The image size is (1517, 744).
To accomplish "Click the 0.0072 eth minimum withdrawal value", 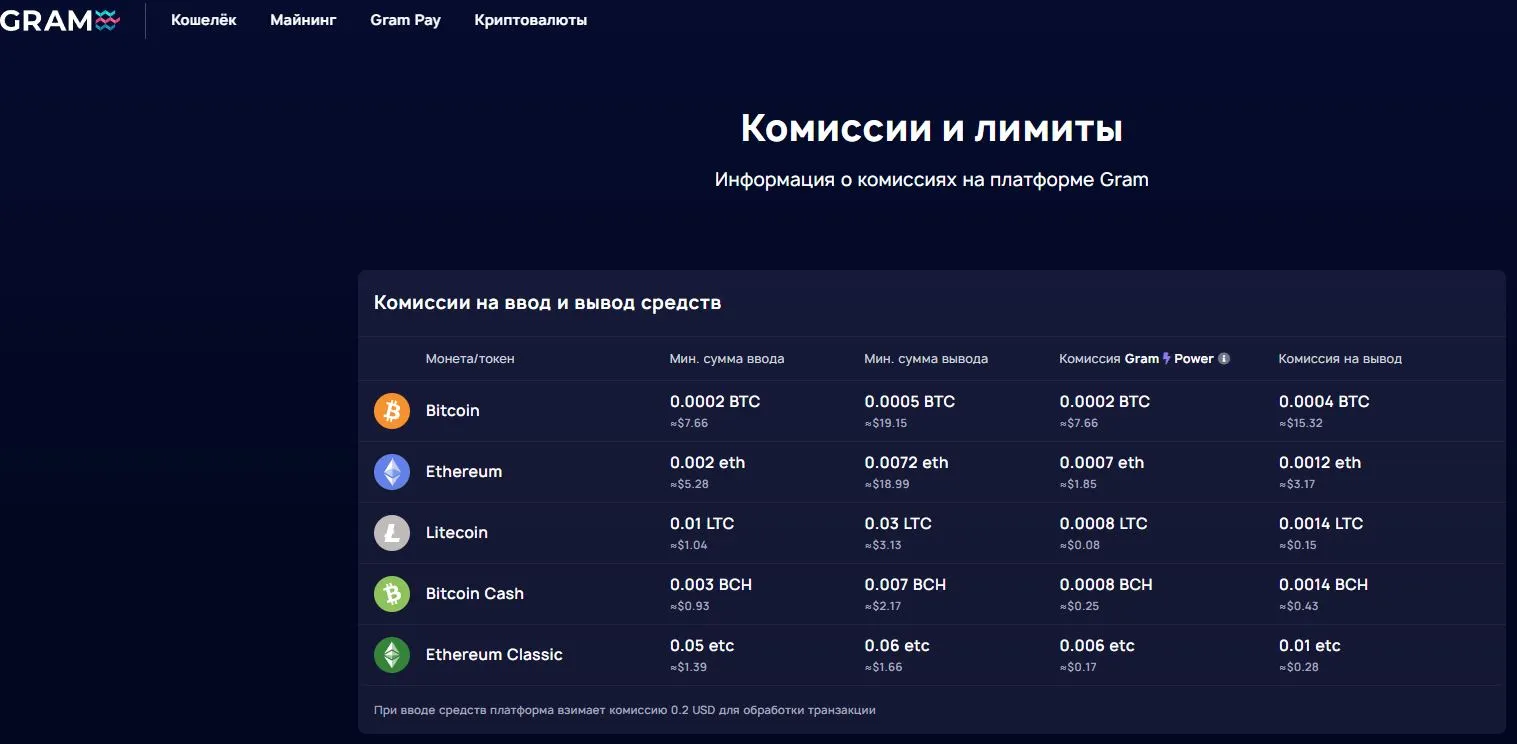I will (x=907, y=463).
